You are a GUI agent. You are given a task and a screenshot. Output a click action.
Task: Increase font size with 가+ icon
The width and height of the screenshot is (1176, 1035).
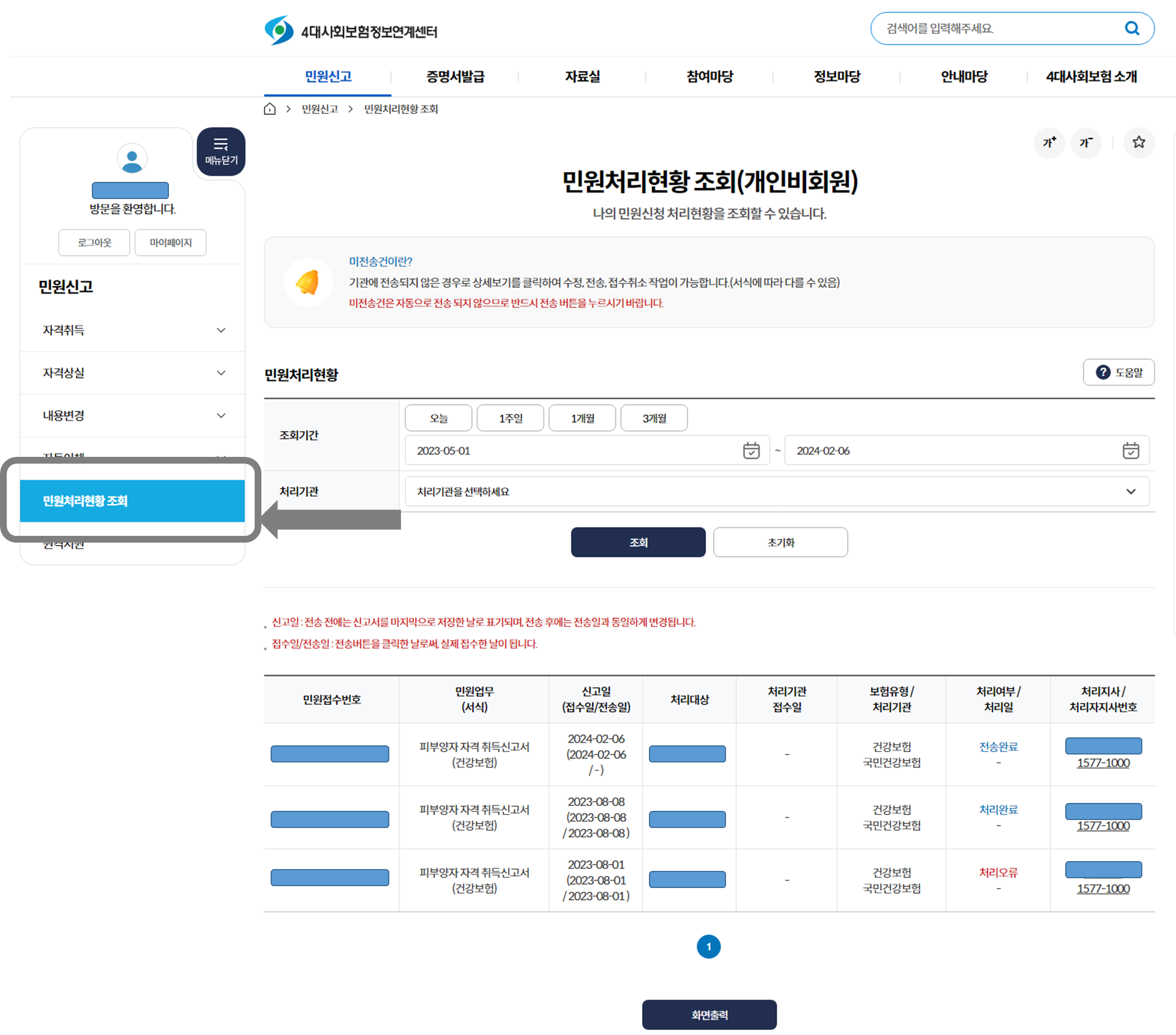(x=1049, y=143)
